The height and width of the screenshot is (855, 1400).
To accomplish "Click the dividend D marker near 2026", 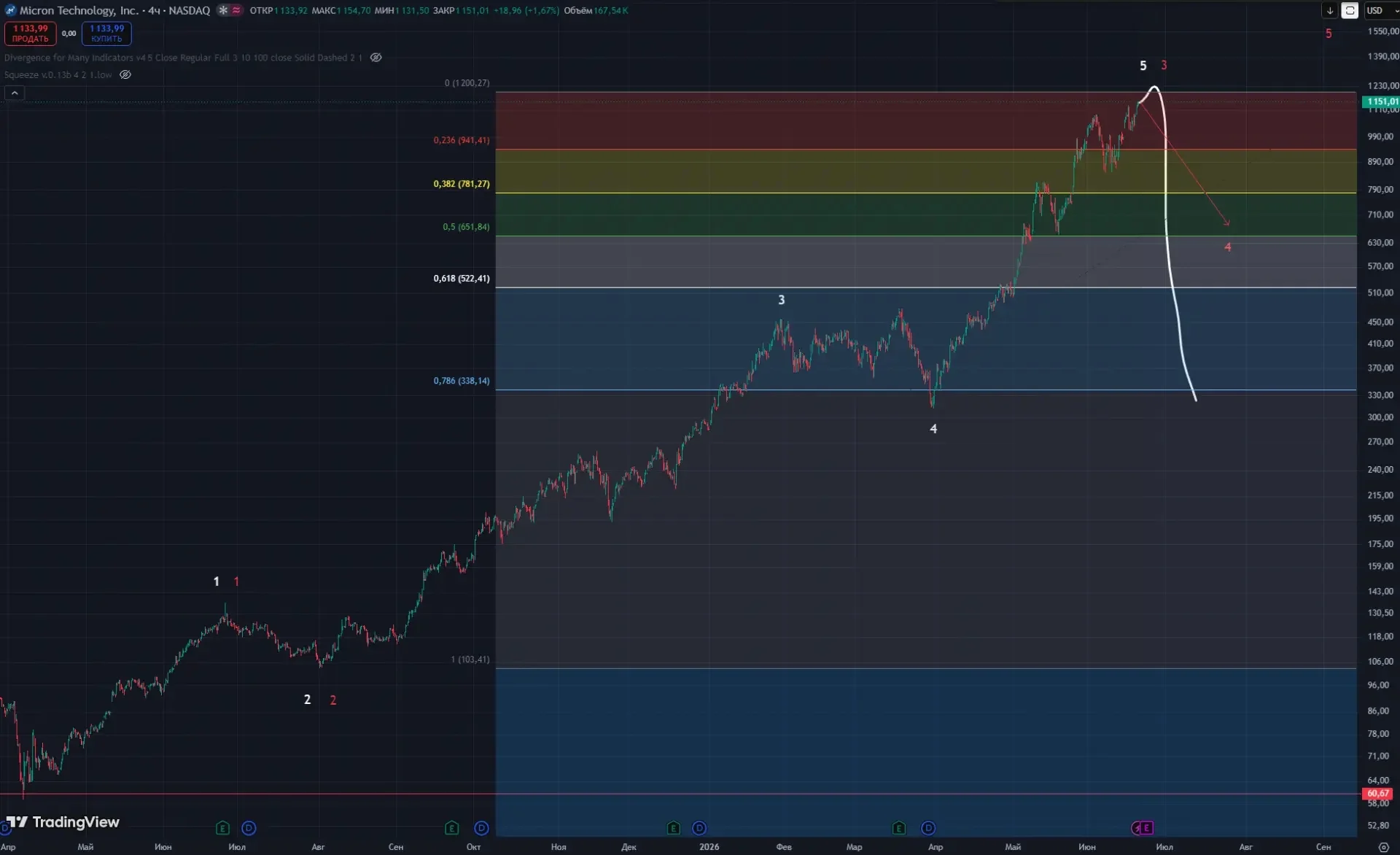I will [x=699, y=828].
